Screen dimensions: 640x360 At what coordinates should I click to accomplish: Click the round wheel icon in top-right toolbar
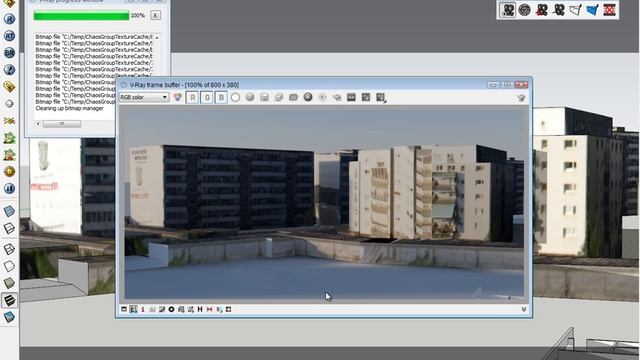pos(524,10)
